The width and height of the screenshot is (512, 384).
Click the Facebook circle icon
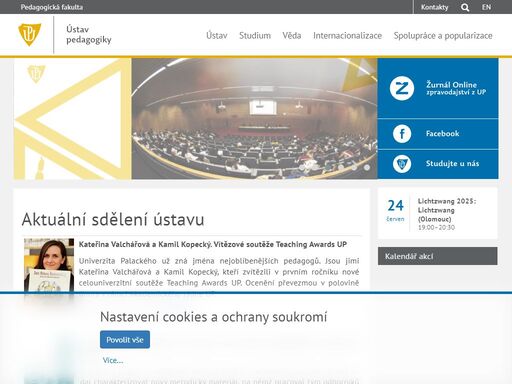pos(402,134)
